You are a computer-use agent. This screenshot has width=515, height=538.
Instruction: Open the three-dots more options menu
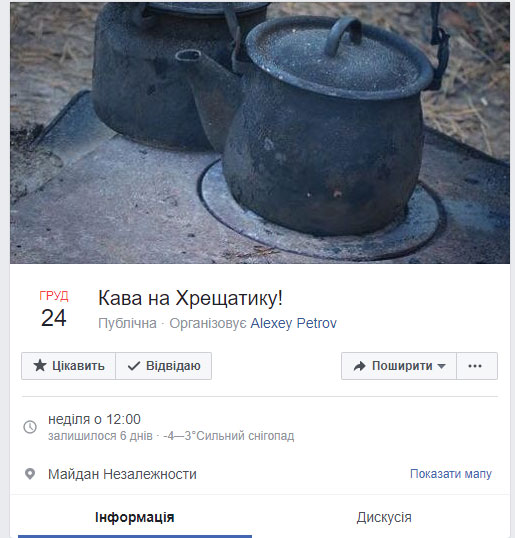click(x=477, y=366)
